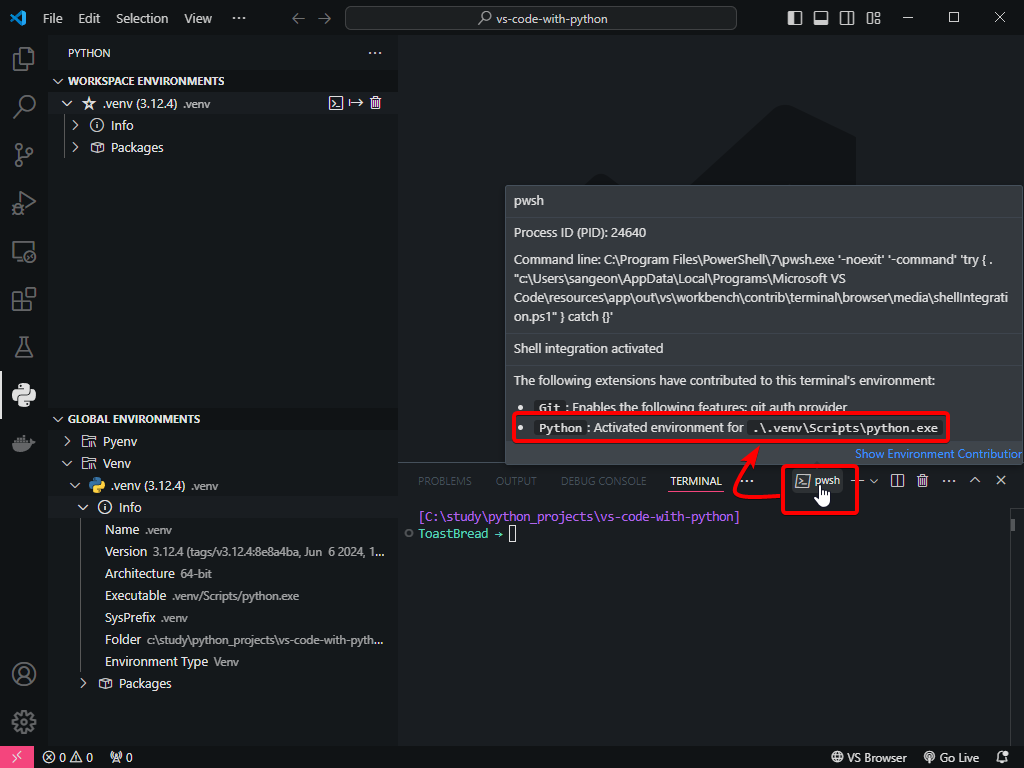The height and width of the screenshot is (768, 1024).
Task: Open the Docker view in activity bar
Action: coord(24,443)
